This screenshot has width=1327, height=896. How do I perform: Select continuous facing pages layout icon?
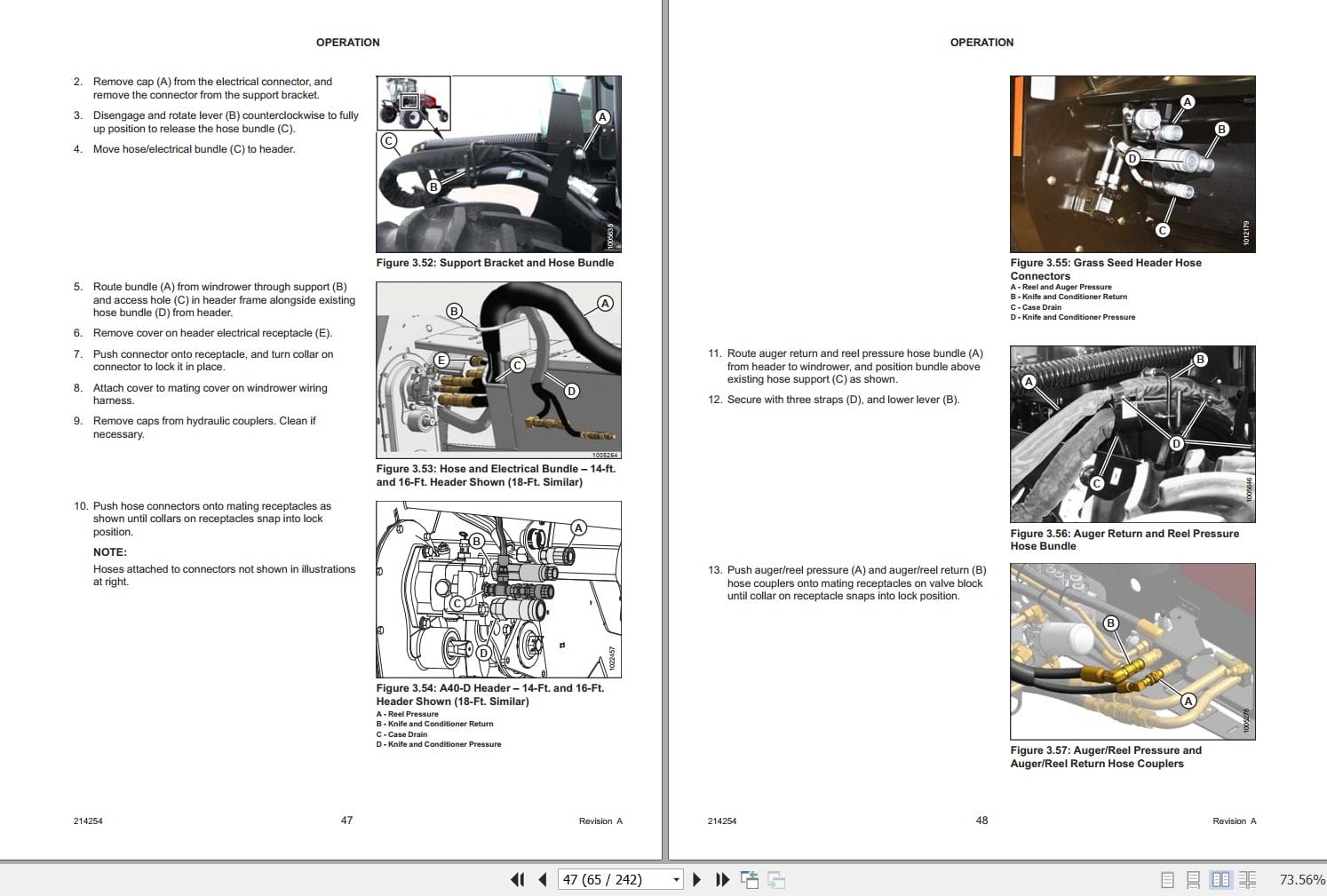[1247, 879]
